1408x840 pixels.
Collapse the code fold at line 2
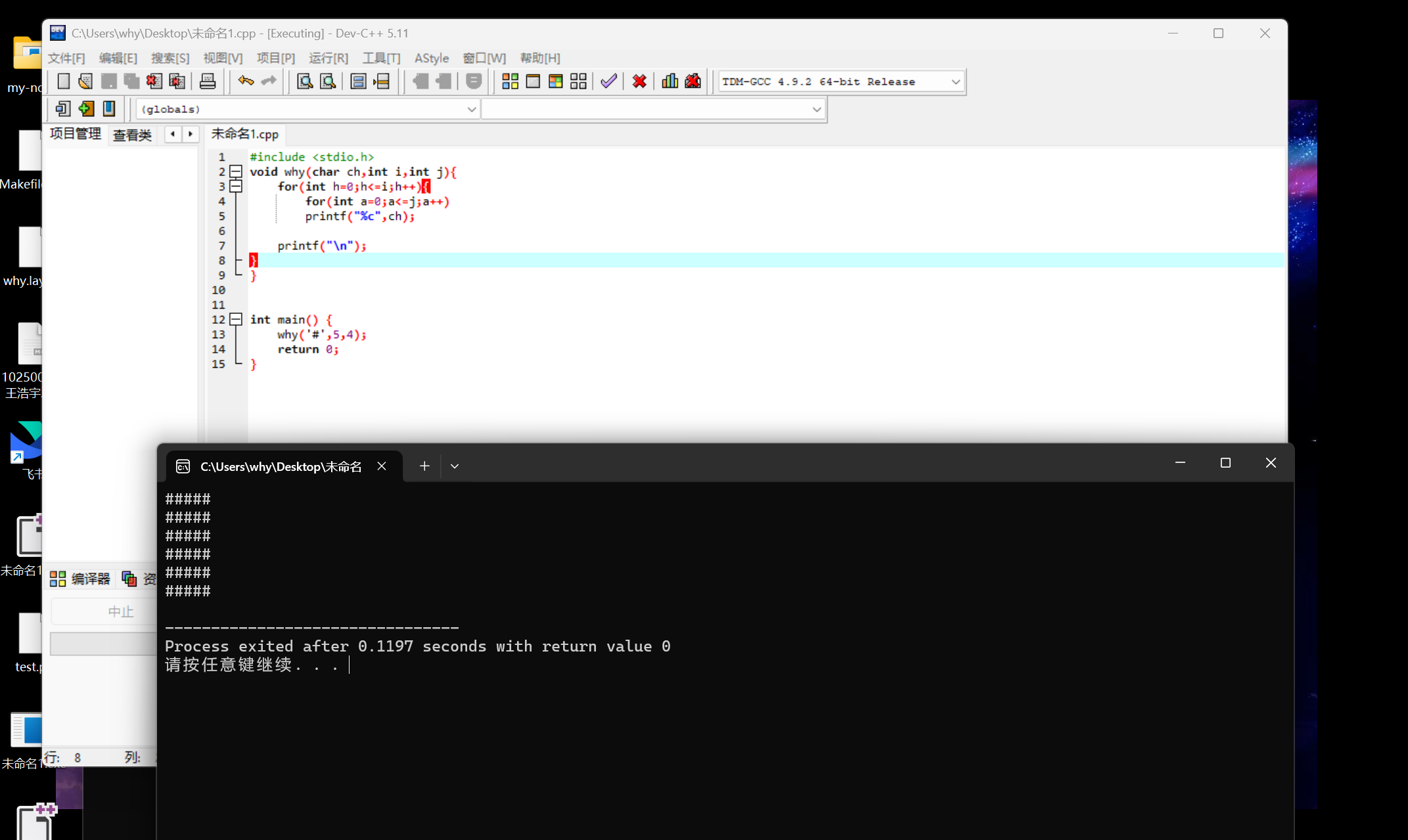pos(236,172)
